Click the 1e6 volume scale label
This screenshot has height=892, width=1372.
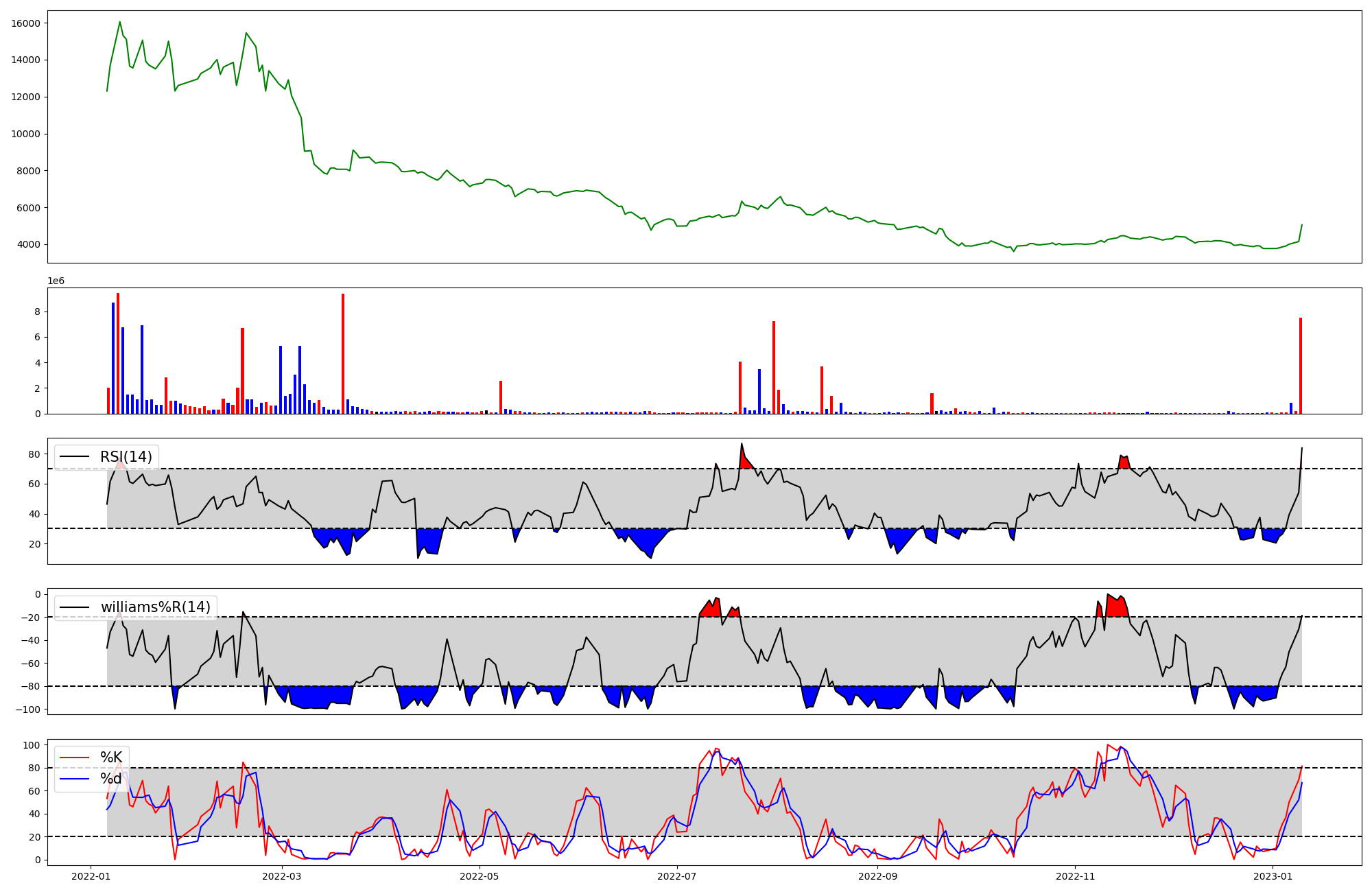(56, 281)
